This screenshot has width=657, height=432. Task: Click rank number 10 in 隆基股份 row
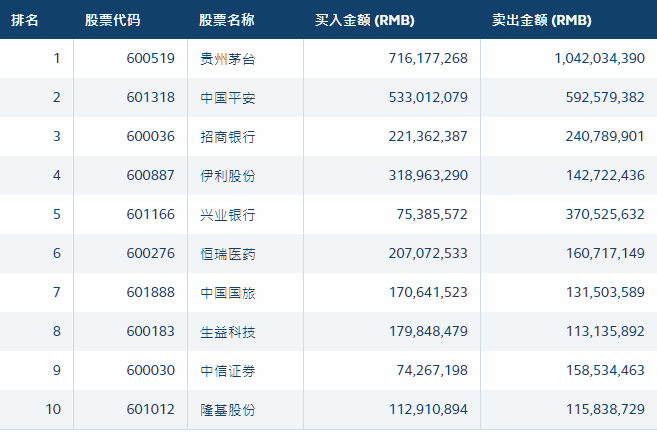point(53,409)
